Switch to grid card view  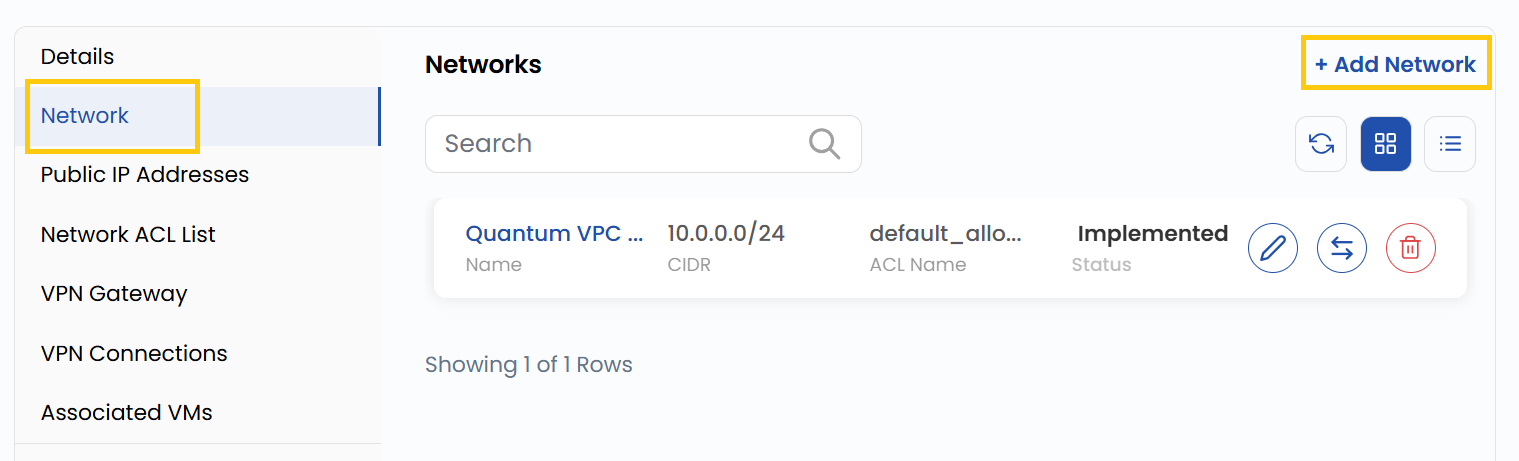(1385, 144)
